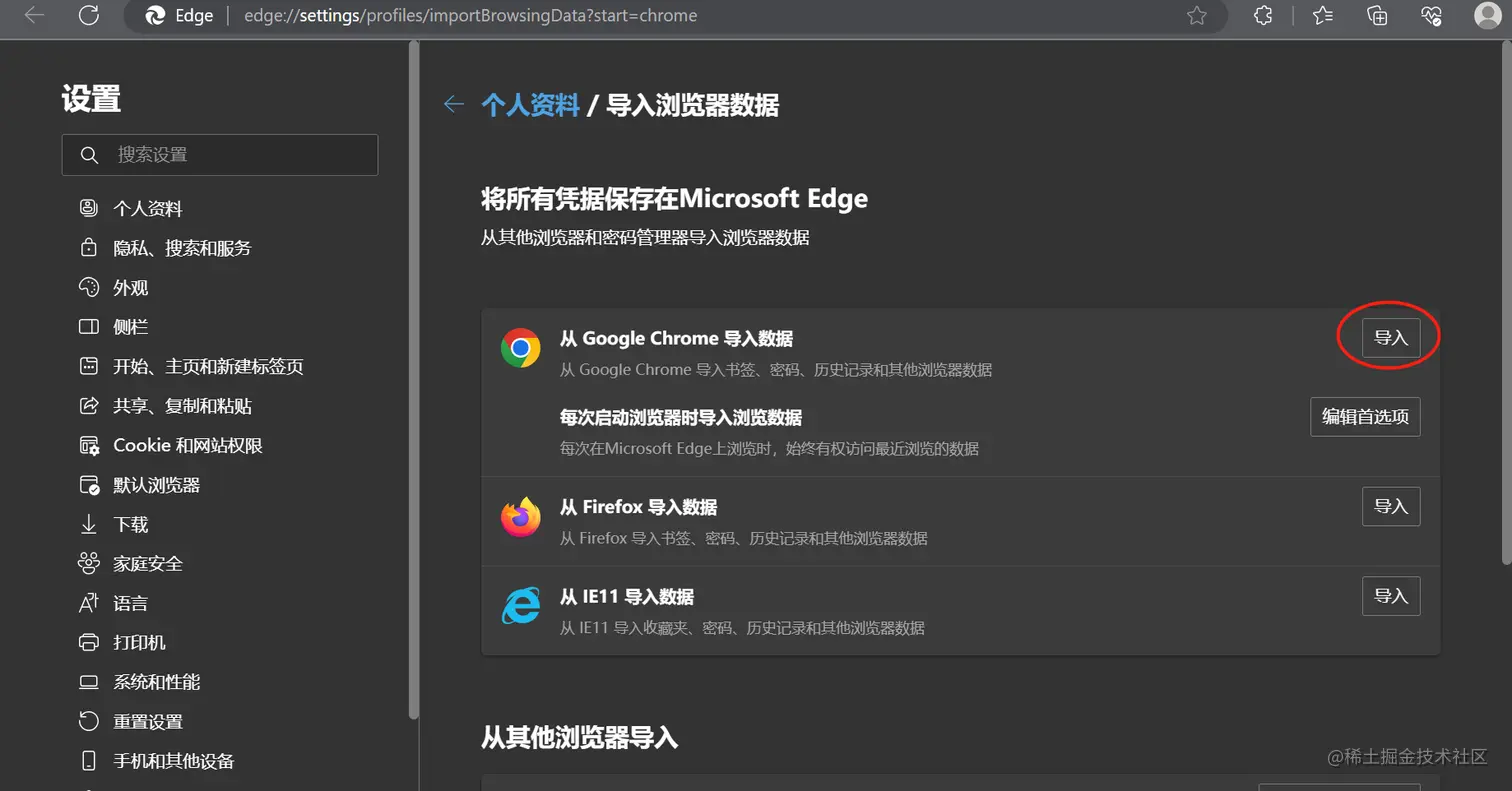Click the address bar URL
Screen dimensions: 1512x791
(470, 16)
